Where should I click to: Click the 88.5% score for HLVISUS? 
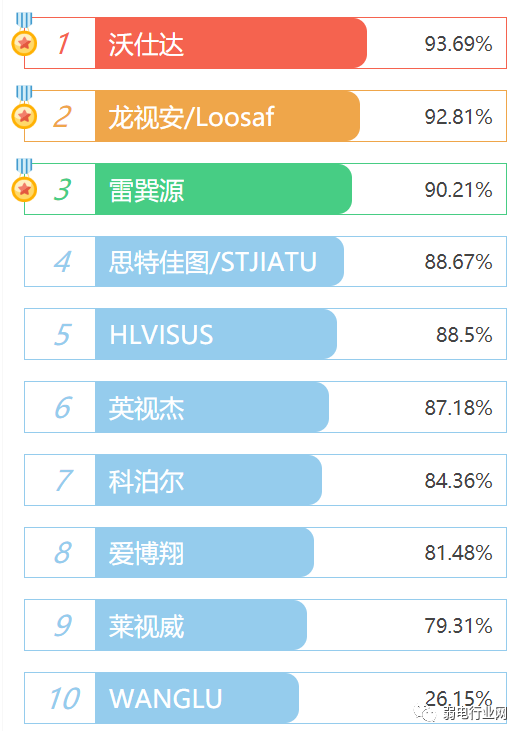(x=464, y=335)
